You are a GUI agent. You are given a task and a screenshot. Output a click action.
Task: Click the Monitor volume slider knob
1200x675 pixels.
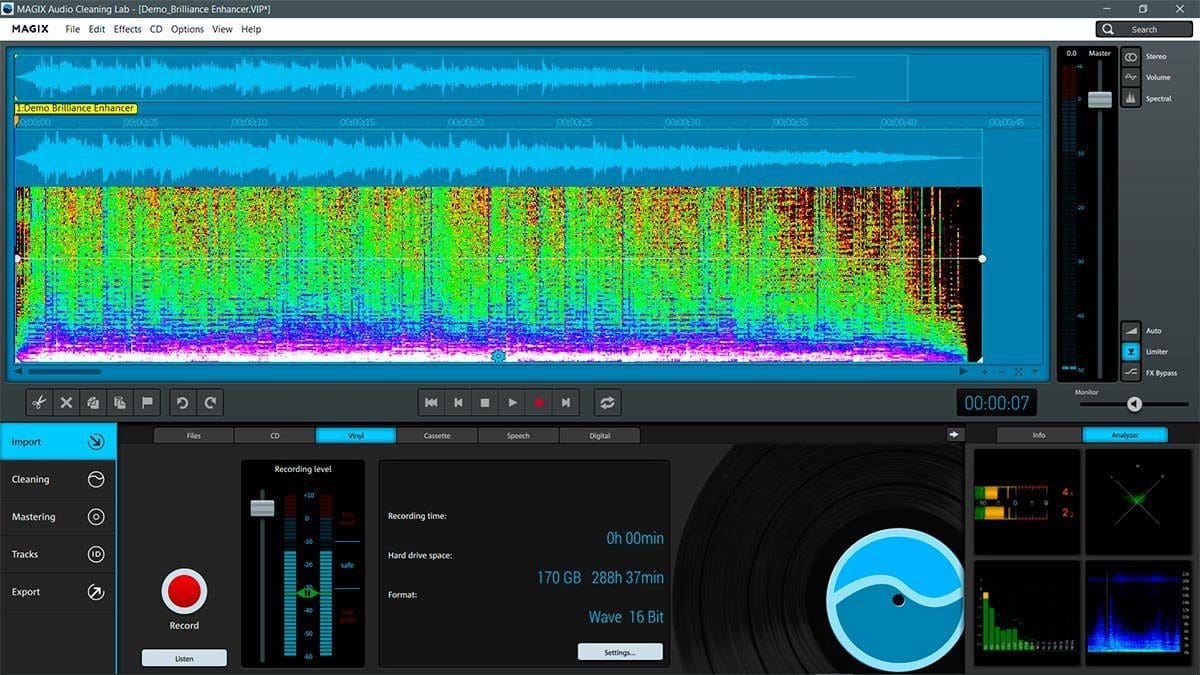1134,404
